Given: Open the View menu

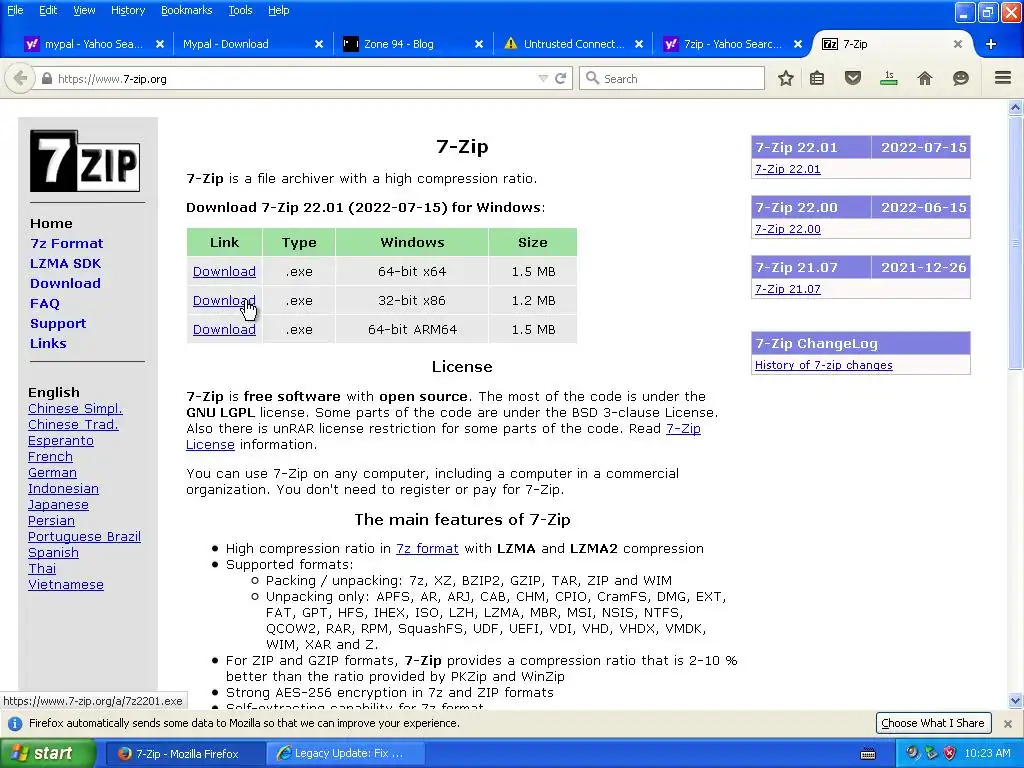Looking at the screenshot, I should pos(84,10).
